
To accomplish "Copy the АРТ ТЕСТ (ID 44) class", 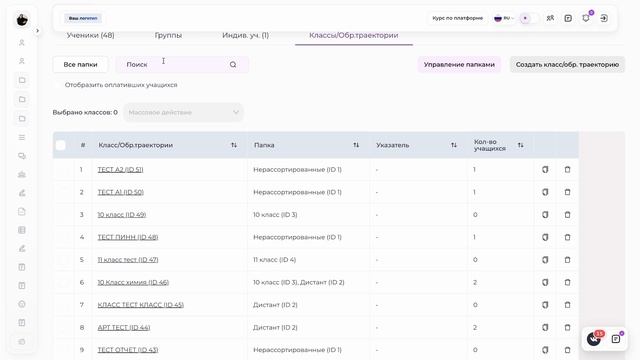I will [545, 327].
